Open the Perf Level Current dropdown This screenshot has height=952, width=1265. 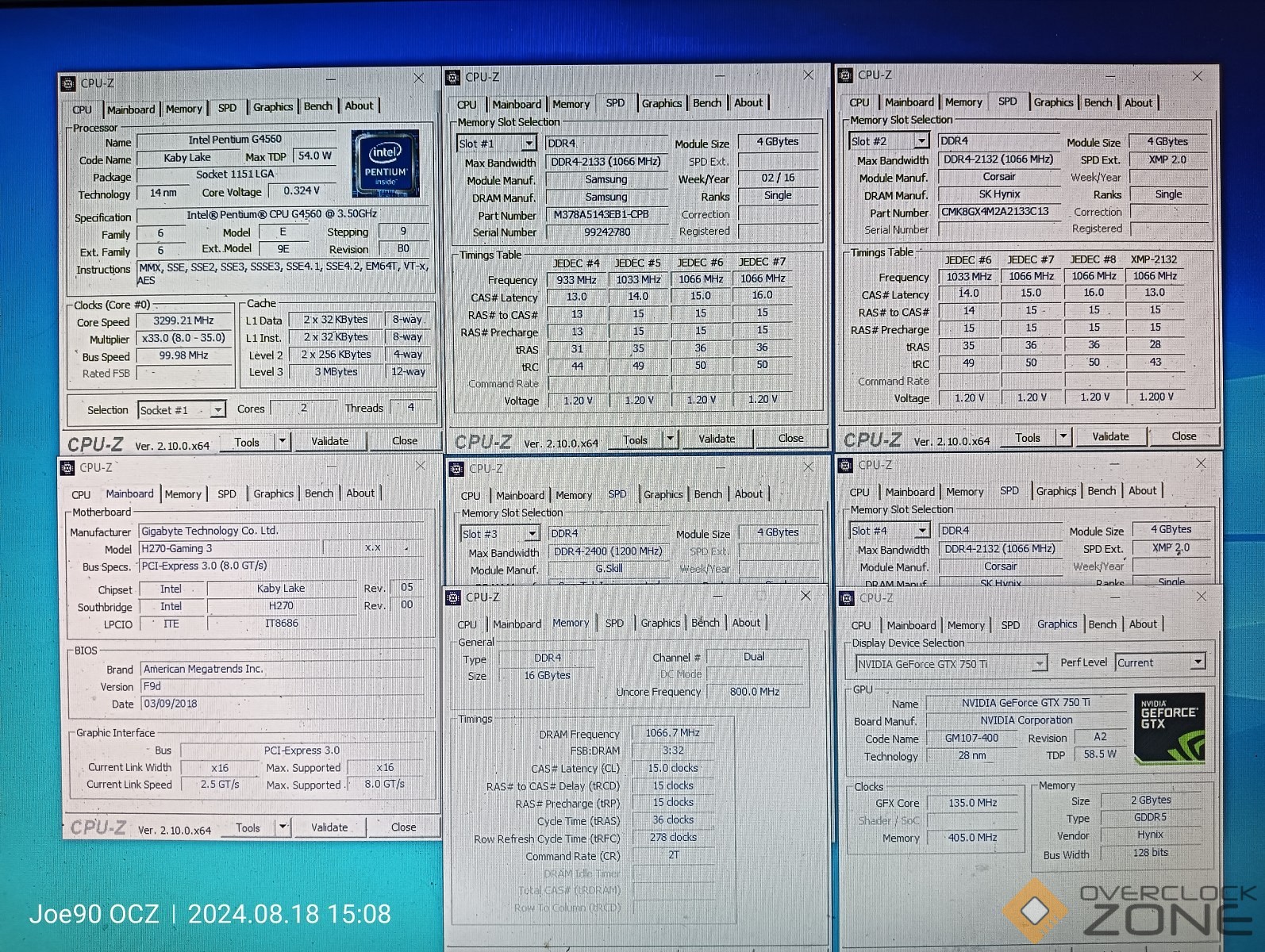click(1198, 662)
